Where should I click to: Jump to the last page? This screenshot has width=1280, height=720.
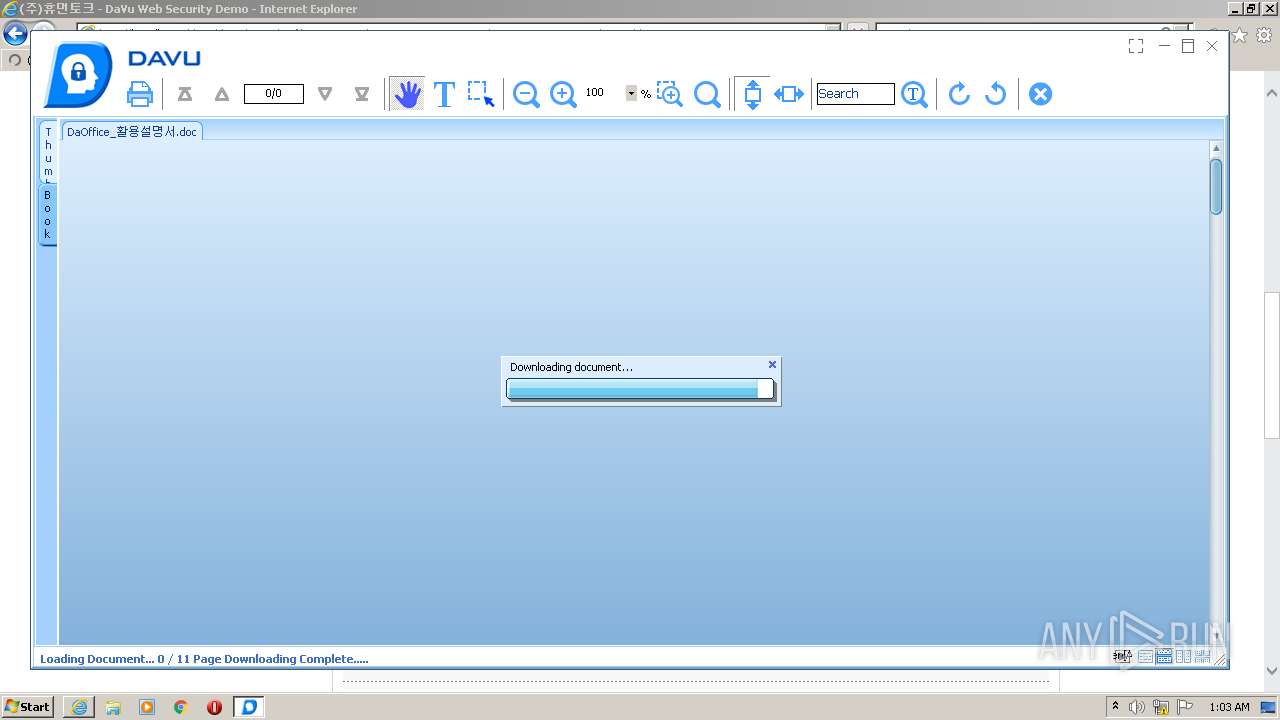click(362, 94)
